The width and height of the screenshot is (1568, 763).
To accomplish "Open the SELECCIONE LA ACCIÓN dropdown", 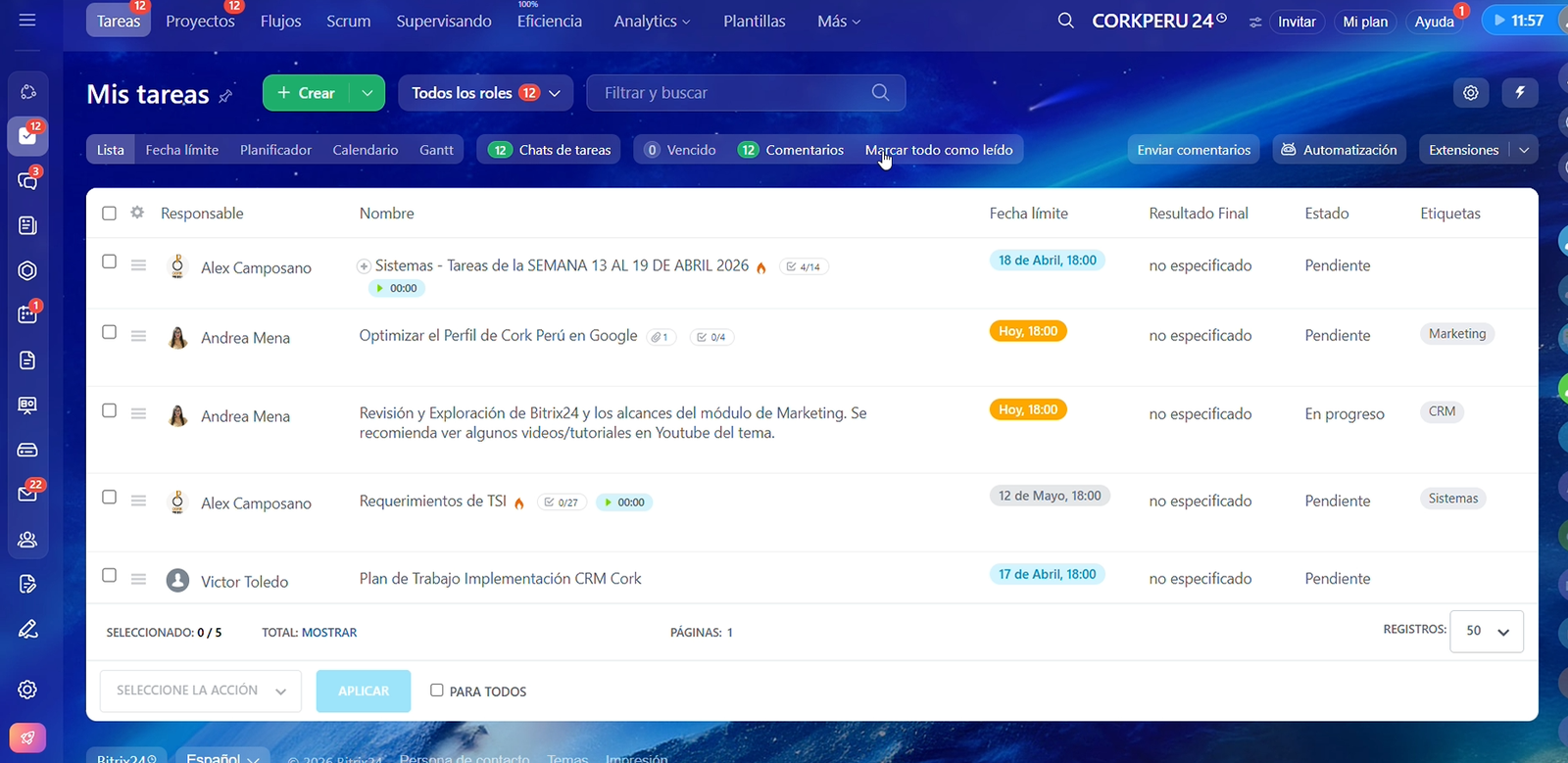I will [x=201, y=691].
